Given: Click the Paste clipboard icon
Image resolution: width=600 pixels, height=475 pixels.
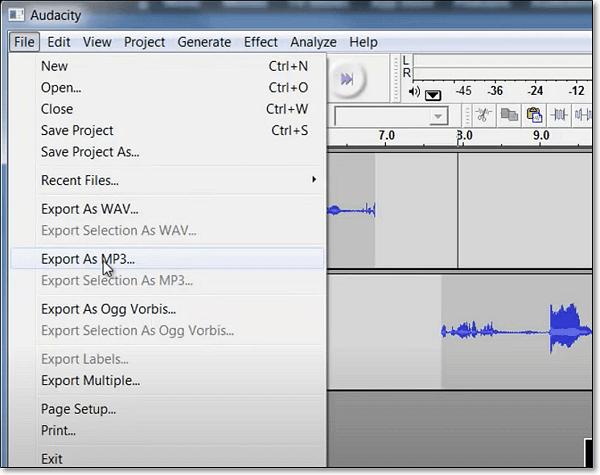Looking at the screenshot, I should pos(534,115).
